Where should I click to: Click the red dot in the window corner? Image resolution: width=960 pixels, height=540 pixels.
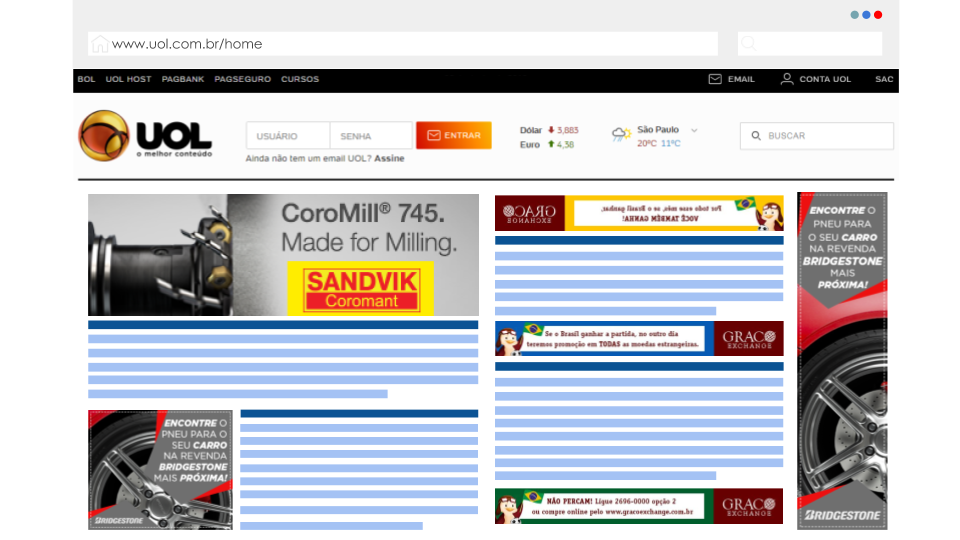[878, 15]
